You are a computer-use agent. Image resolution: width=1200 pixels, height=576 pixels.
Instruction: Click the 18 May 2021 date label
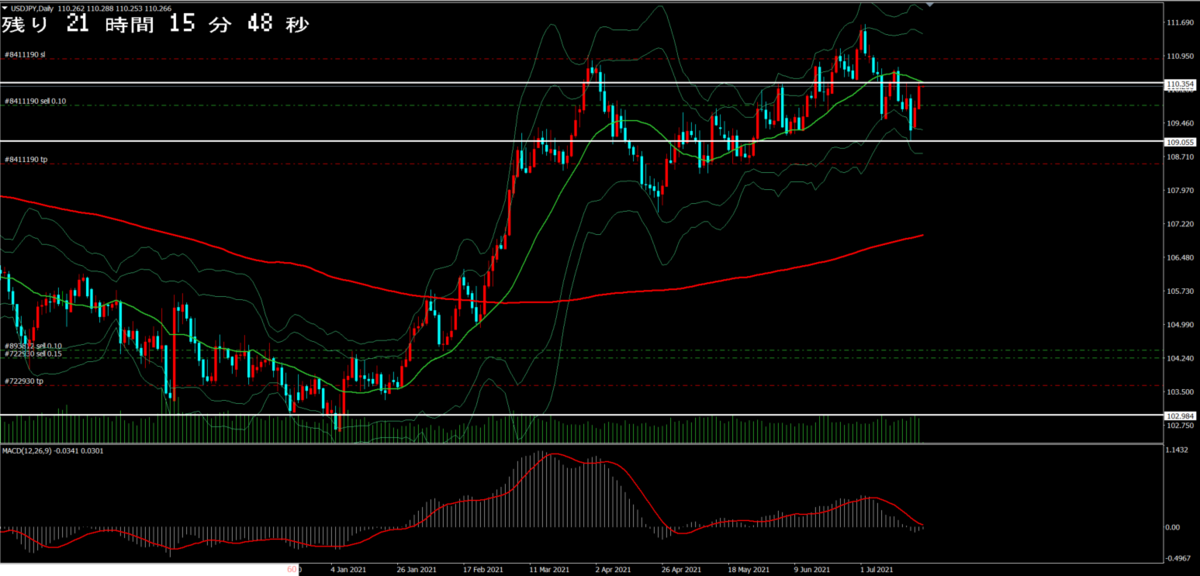(750, 570)
